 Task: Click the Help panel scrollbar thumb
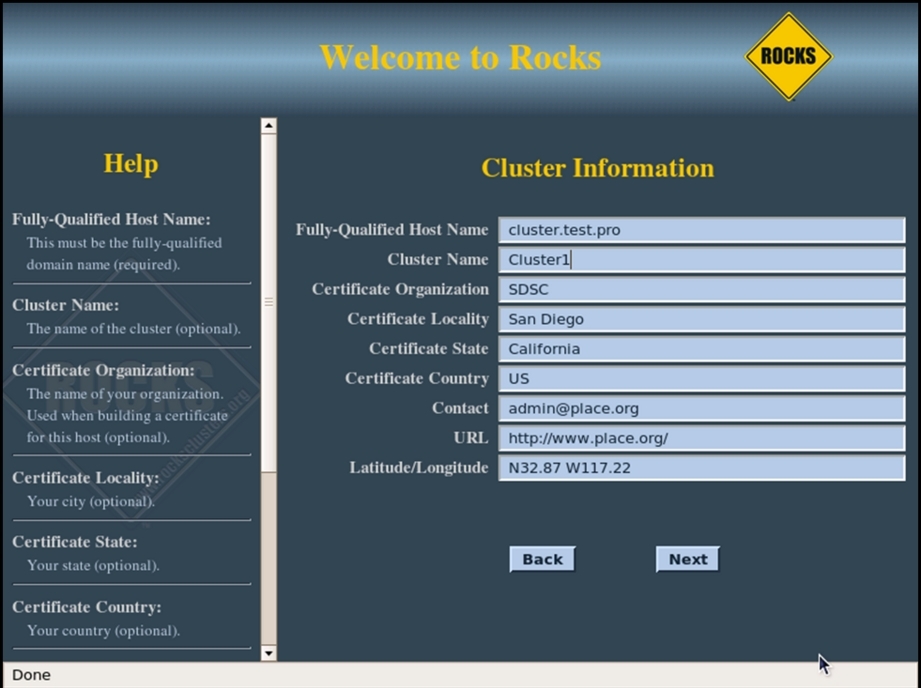tap(268, 303)
